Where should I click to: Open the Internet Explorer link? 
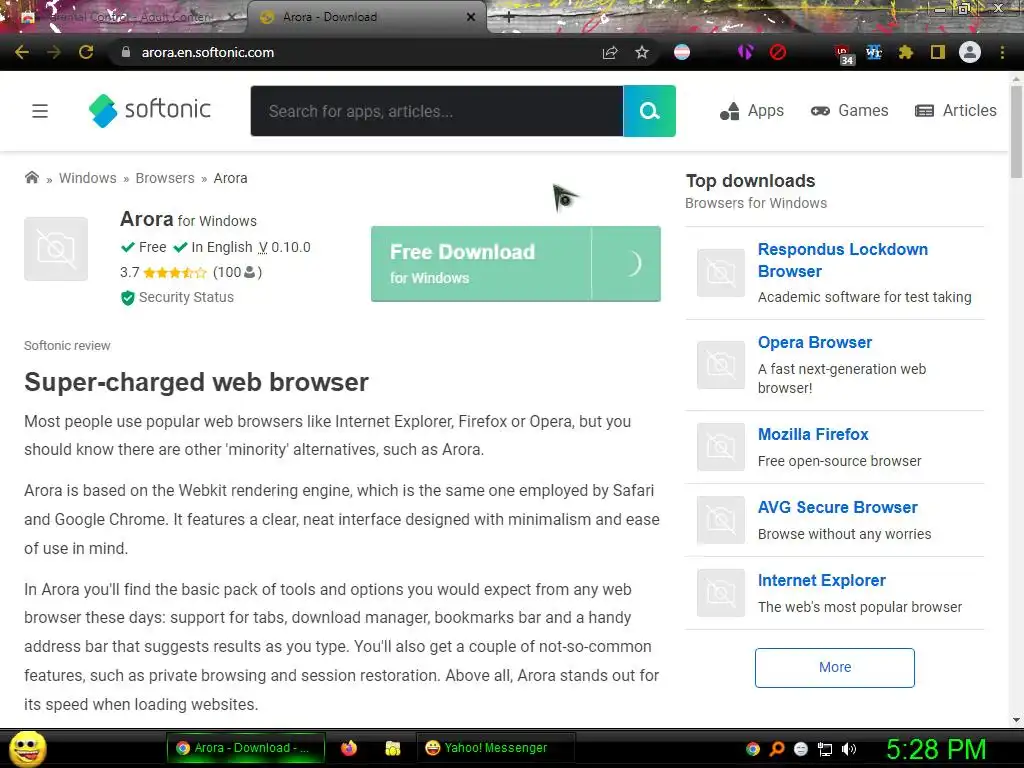822,581
